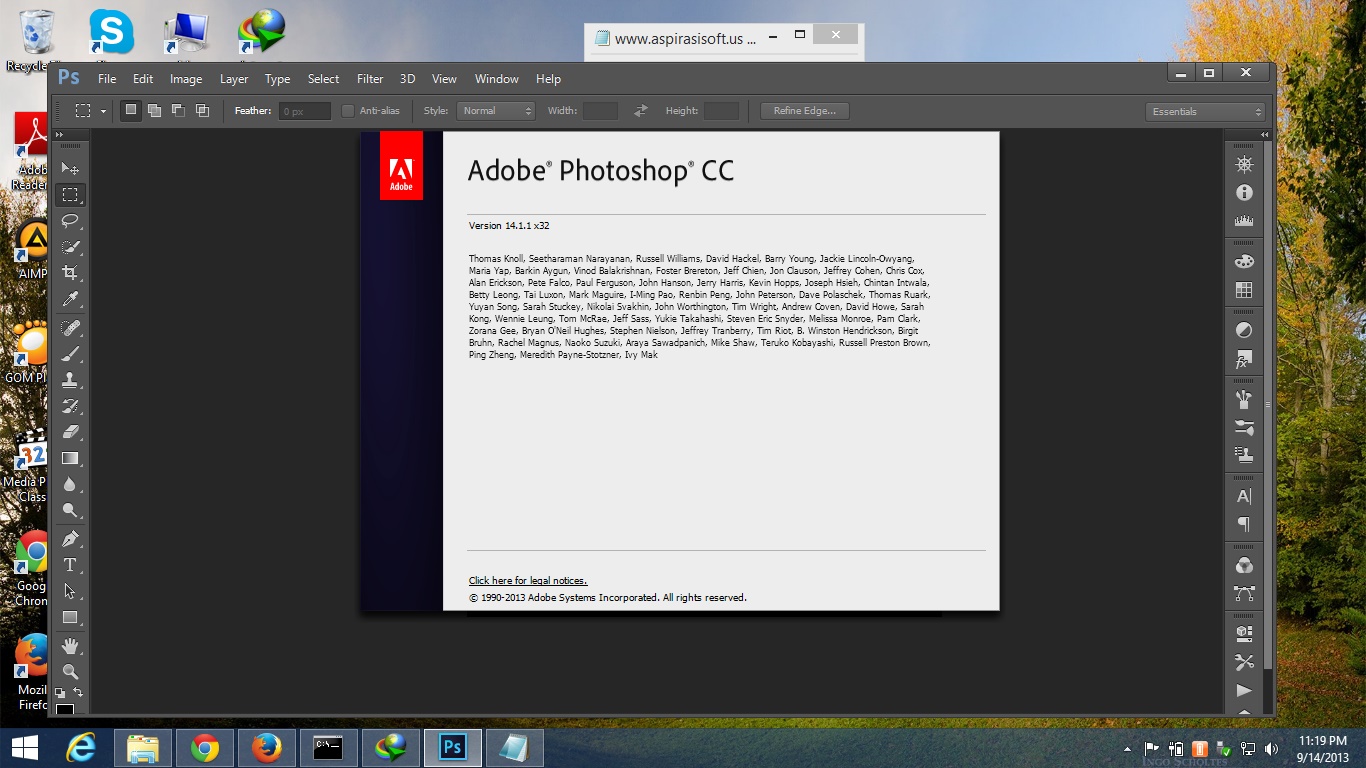Expand the toolbox to two columns
Image resolution: width=1366 pixels, height=768 pixels.
point(59,134)
